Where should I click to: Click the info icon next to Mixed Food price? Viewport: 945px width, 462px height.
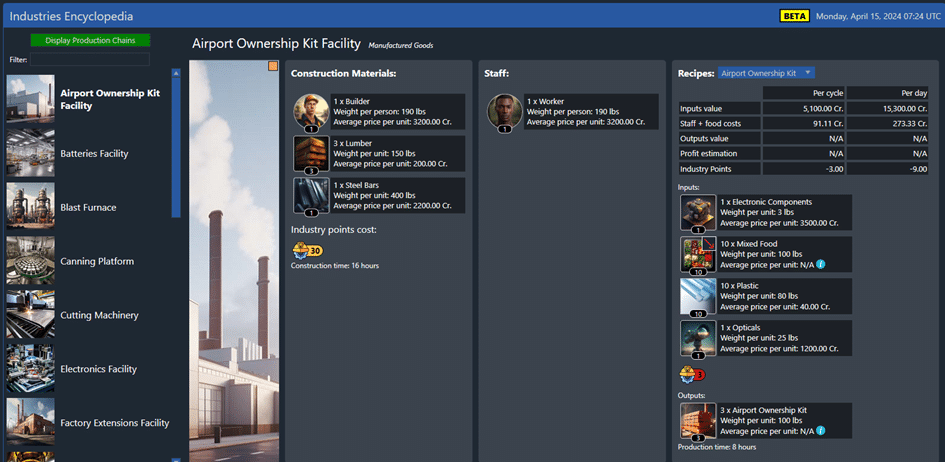coord(820,265)
